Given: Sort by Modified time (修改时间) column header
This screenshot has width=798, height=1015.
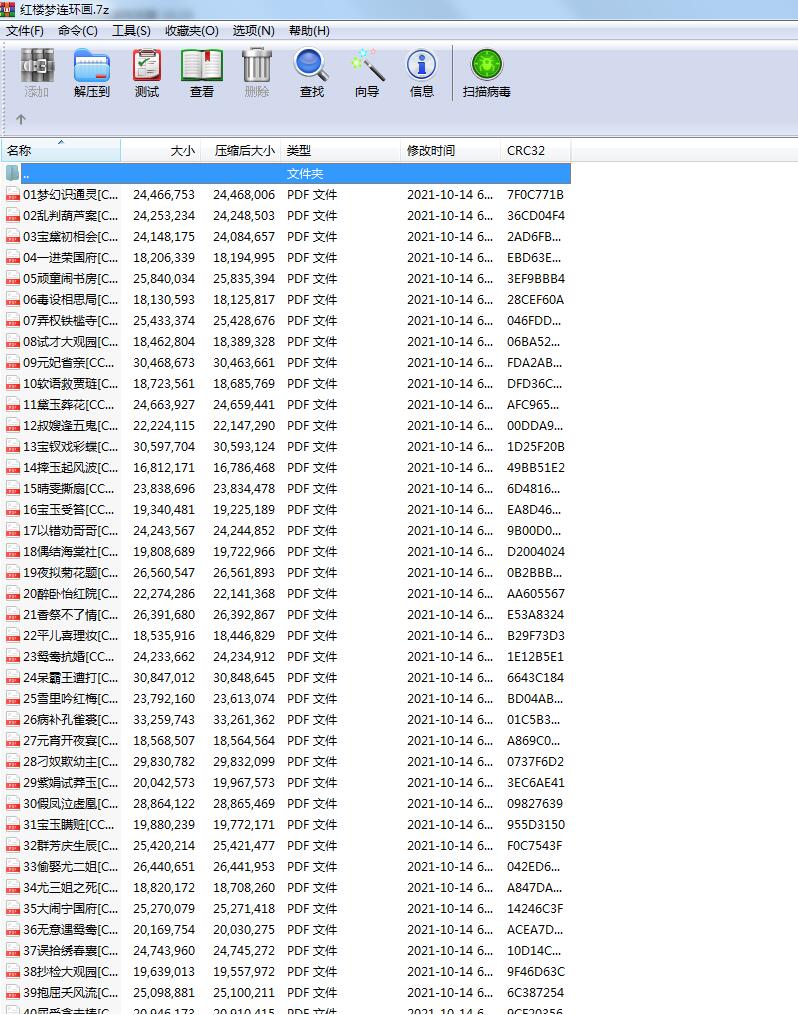Looking at the screenshot, I should [450, 151].
